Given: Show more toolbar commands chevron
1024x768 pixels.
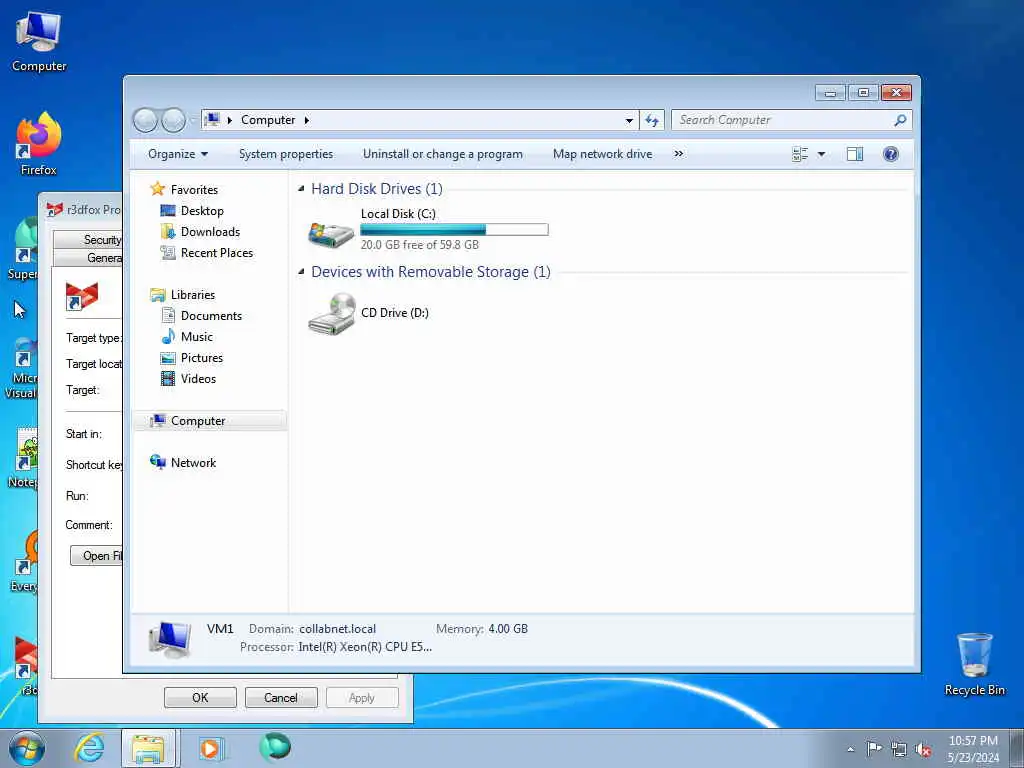Looking at the screenshot, I should [679, 154].
